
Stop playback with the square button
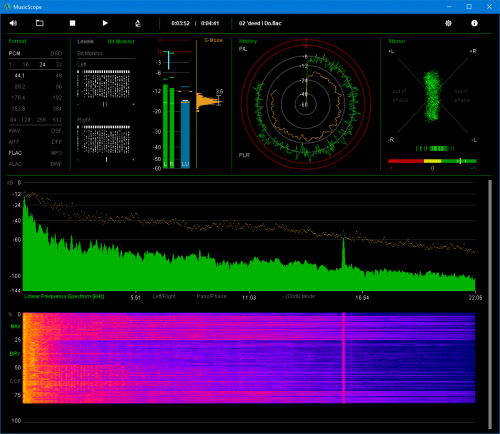[72, 23]
